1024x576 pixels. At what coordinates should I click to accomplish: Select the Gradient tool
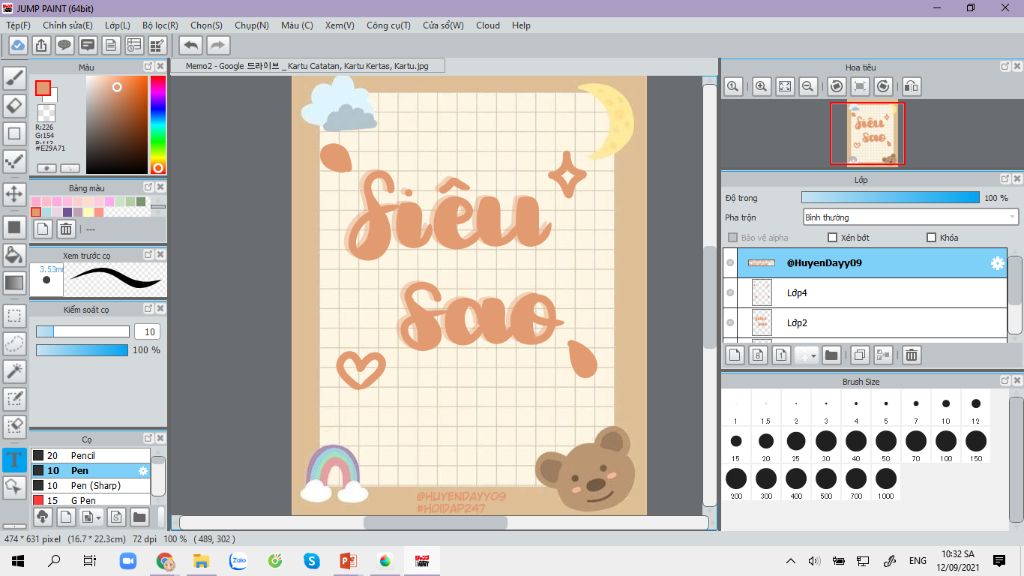tap(14, 283)
